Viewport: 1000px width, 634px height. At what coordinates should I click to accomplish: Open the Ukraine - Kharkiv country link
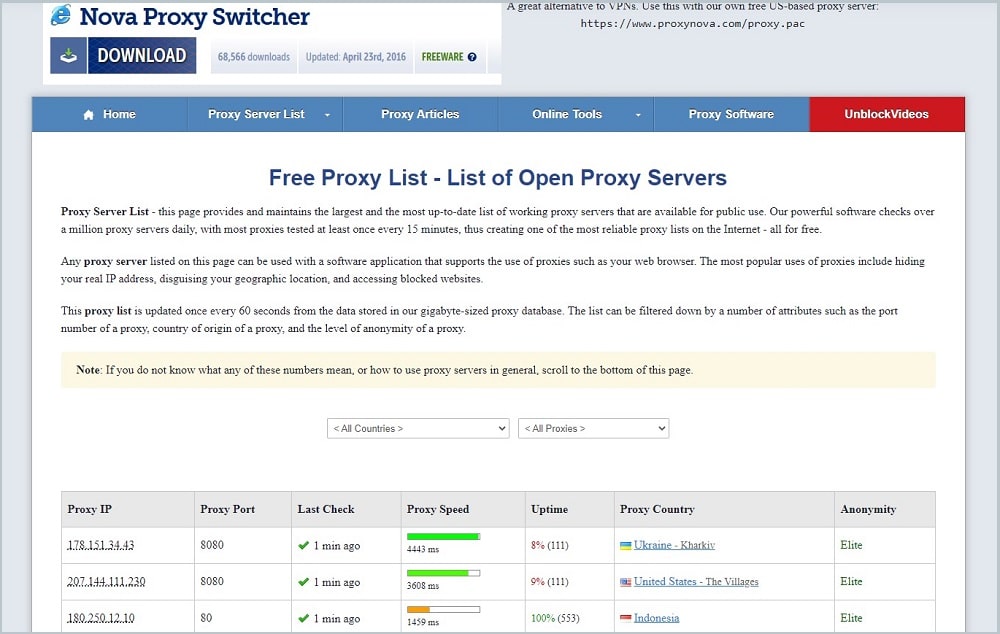point(674,545)
